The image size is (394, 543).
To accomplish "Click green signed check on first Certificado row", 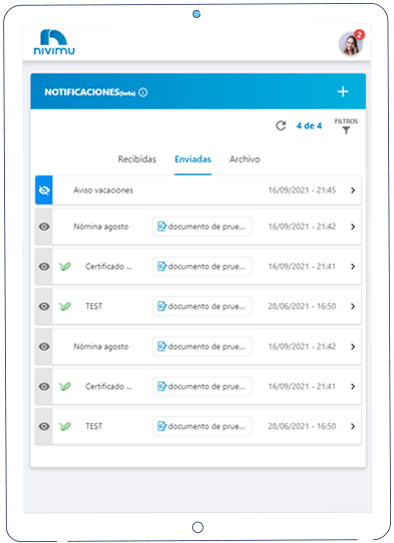I will pos(65,266).
